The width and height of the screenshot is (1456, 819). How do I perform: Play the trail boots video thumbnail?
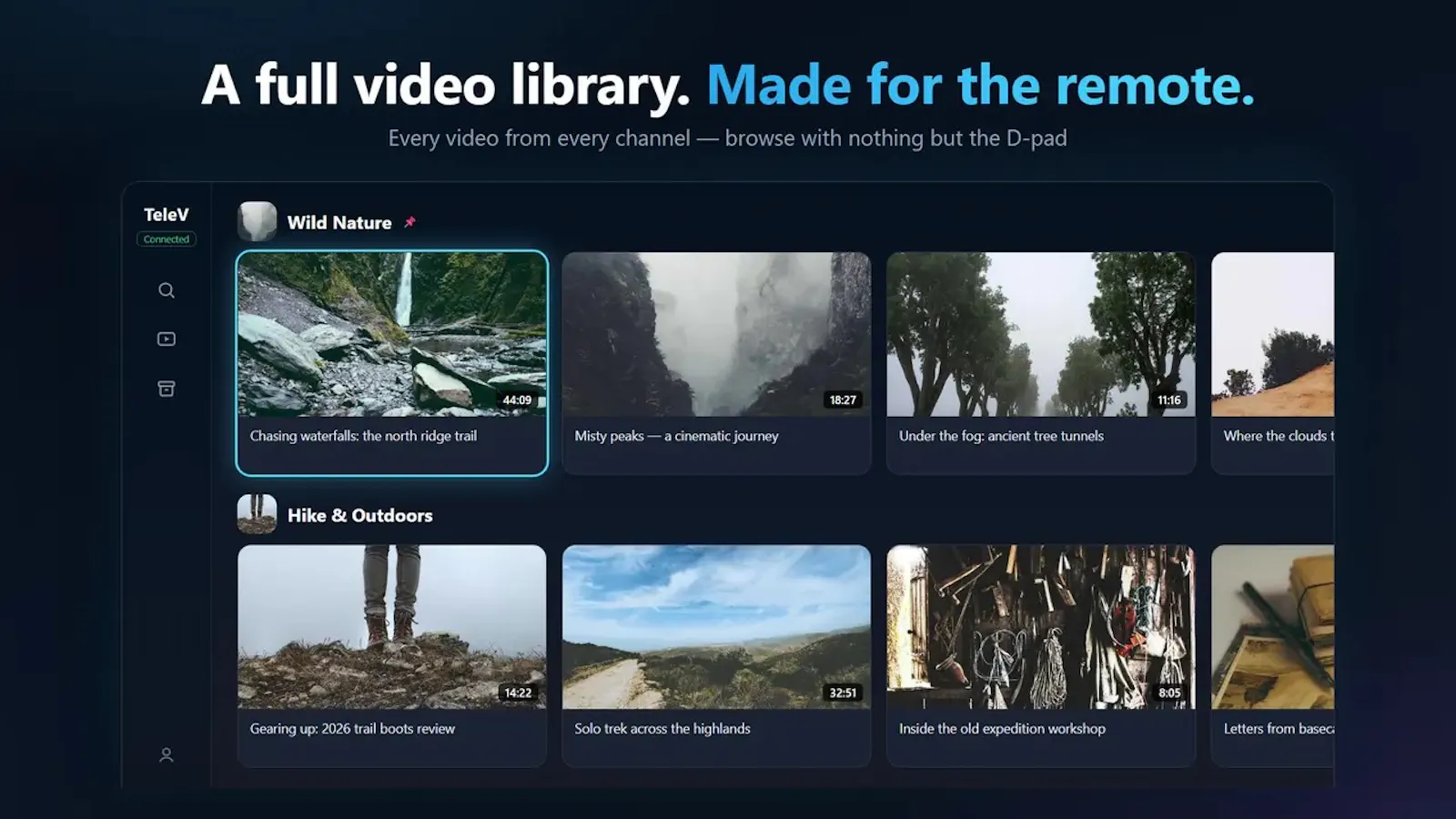pyautogui.click(x=392, y=627)
